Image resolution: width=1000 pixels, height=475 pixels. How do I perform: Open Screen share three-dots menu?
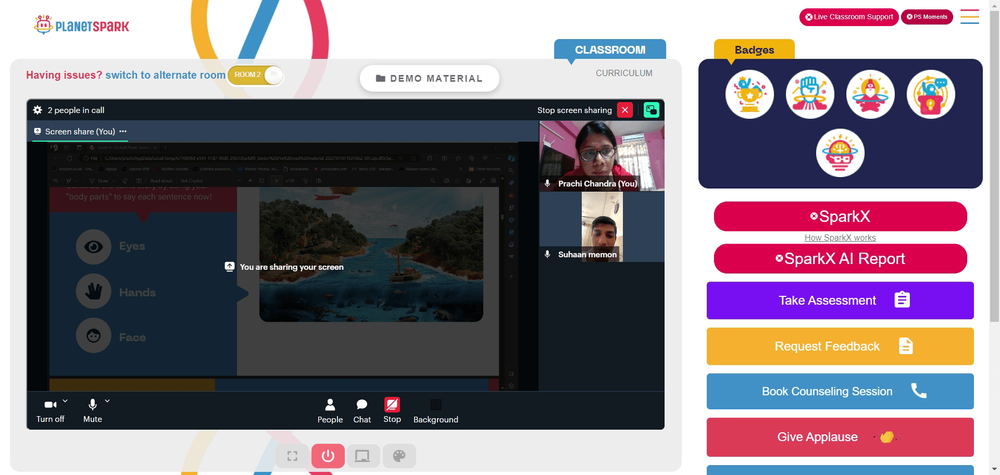pyautogui.click(x=123, y=131)
